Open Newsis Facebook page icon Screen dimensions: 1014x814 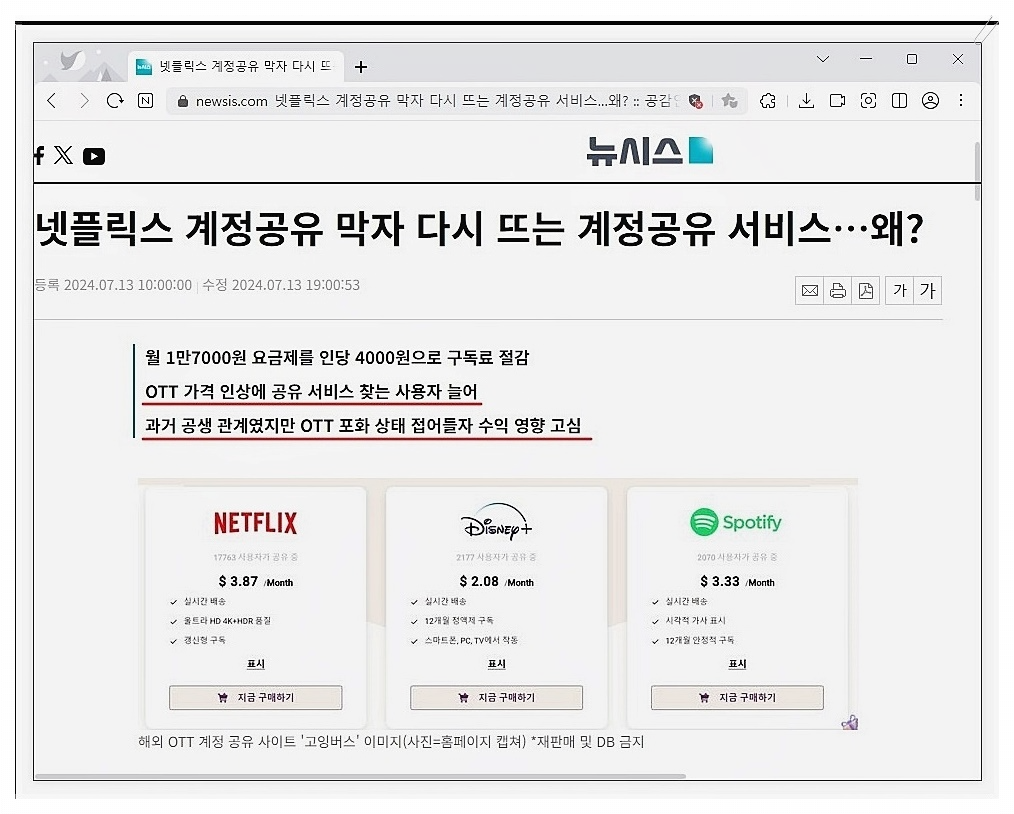point(39,155)
